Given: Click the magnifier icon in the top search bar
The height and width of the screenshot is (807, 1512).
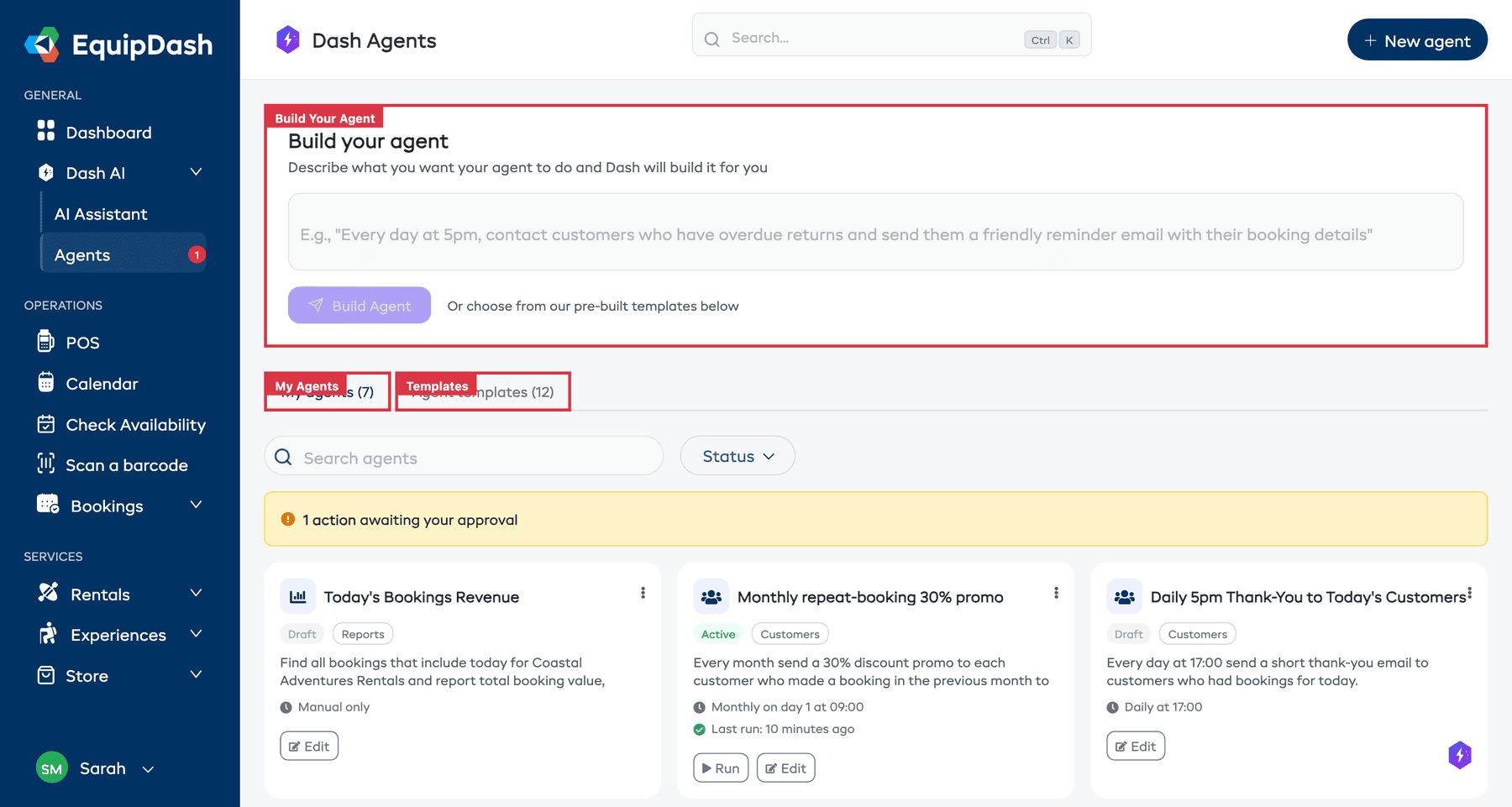Looking at the screenshot, I should [x=711, y=39].
